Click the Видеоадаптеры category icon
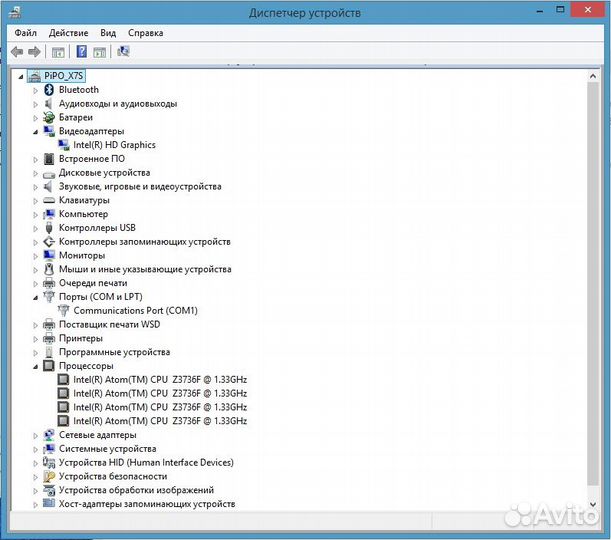The image size is (611, 540). click(x=49, y=131)
